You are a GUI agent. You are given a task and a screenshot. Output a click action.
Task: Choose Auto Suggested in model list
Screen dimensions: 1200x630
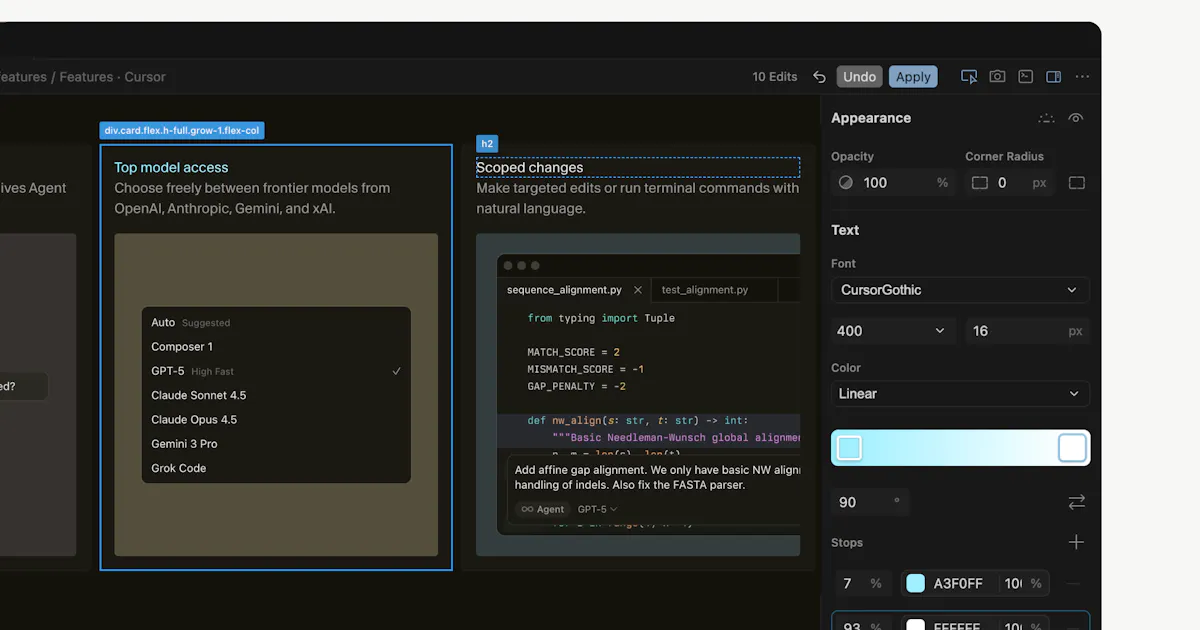tap(276, 323)
